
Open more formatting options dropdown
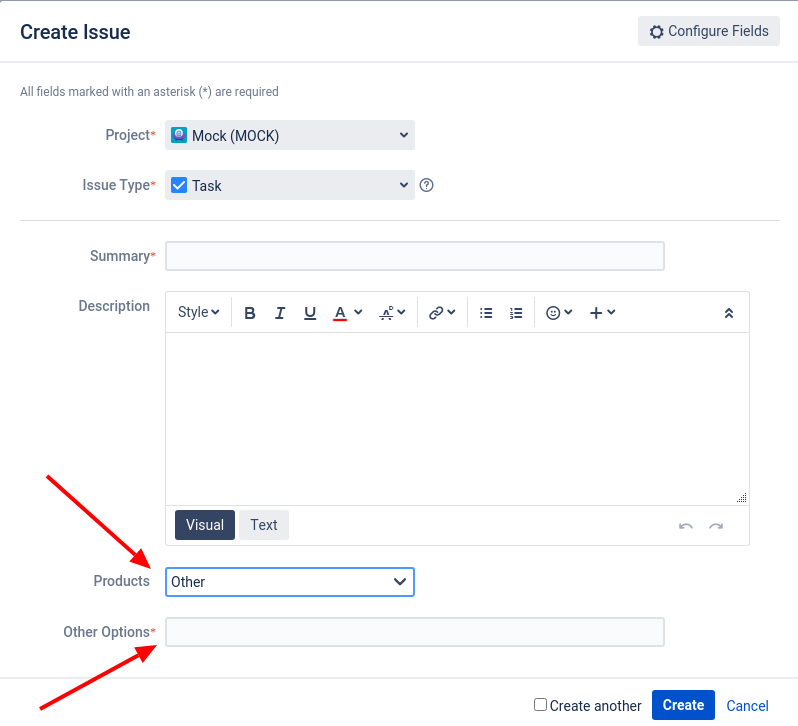[392, 313]
